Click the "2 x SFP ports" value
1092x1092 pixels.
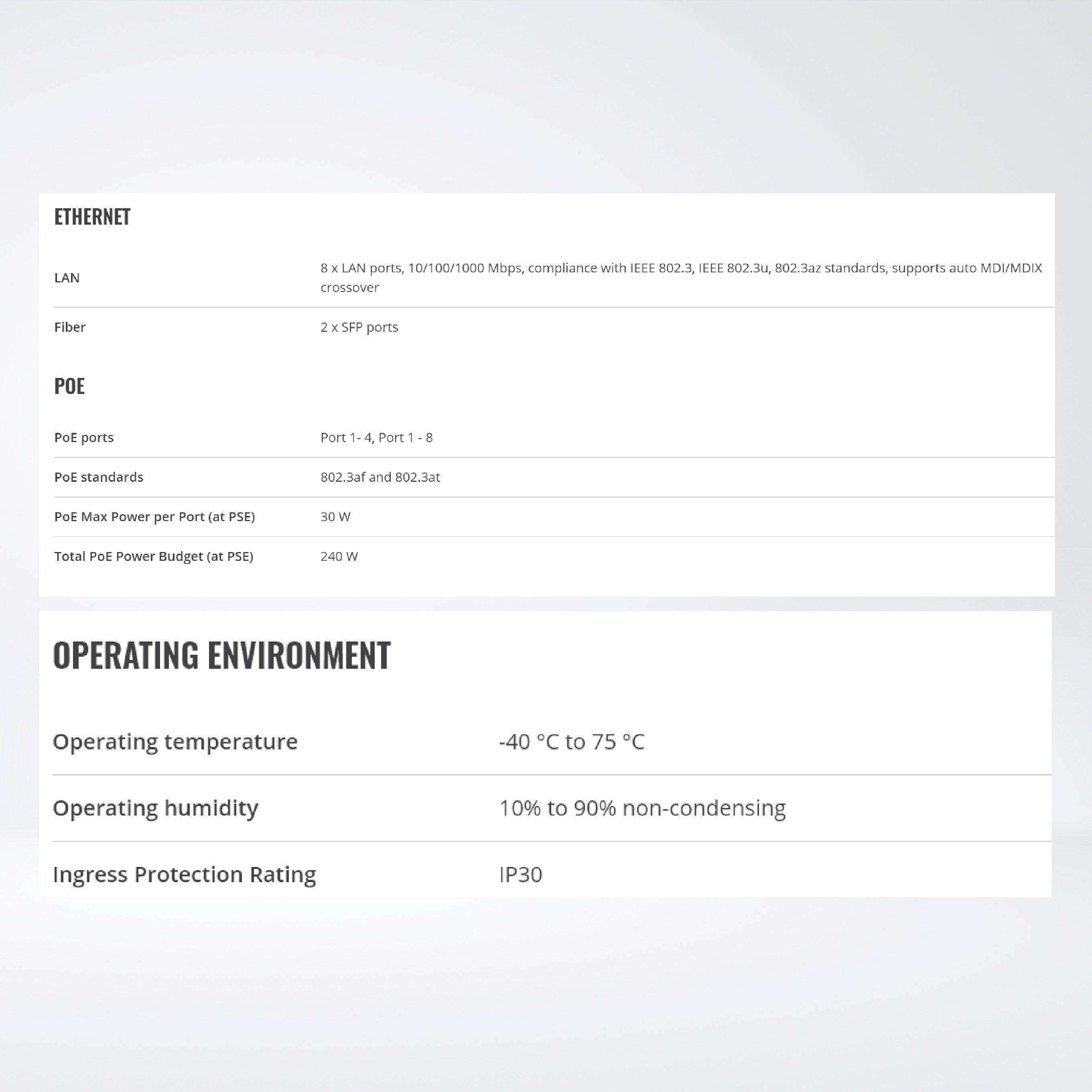coord(359,327)
